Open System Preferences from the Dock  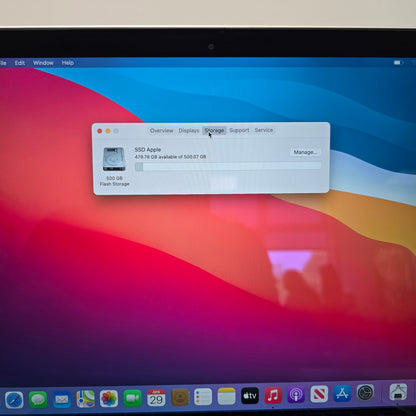pyautogui.click(x=365, y=393)
